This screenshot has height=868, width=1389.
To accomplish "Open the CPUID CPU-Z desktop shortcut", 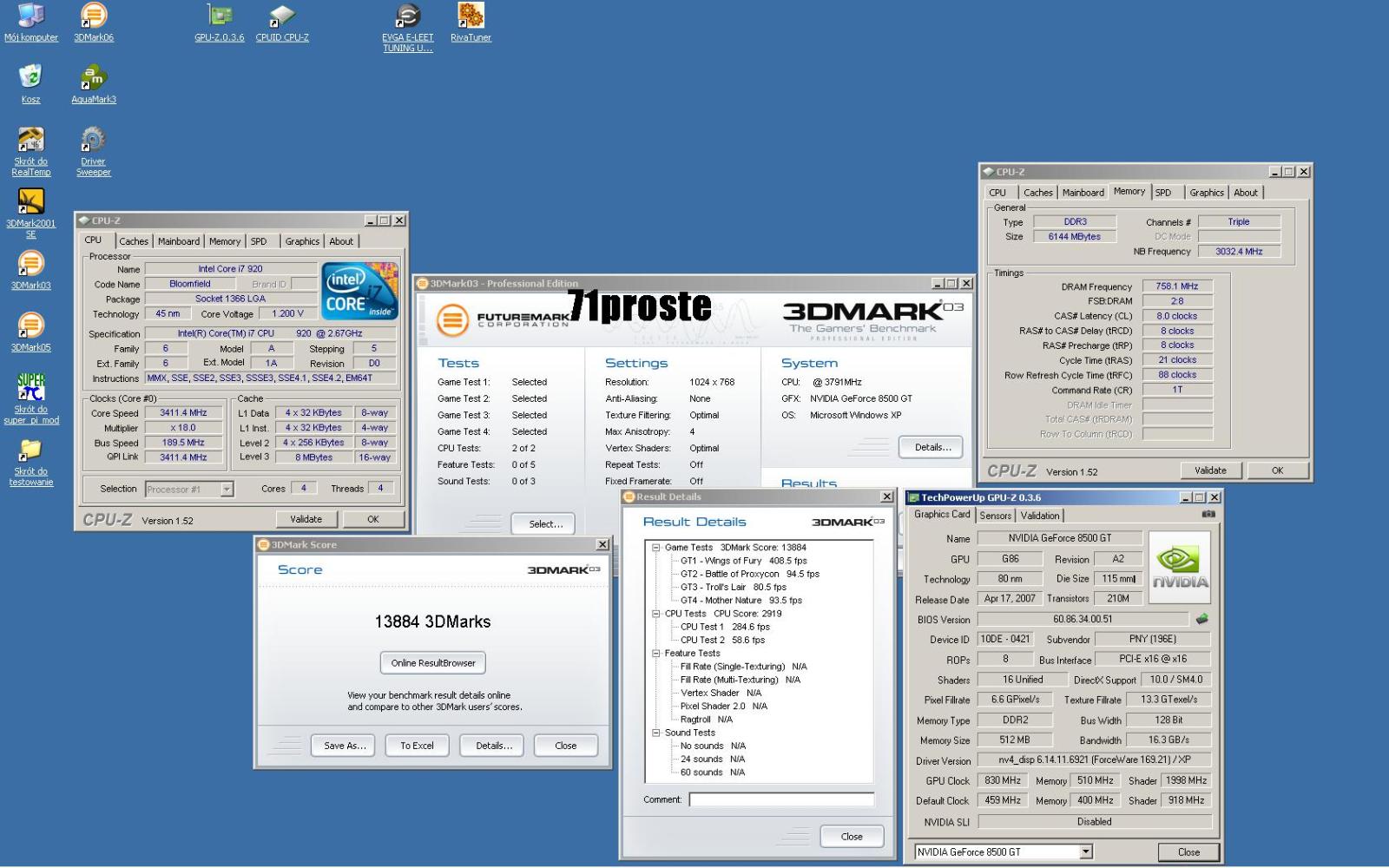I will click(x=282, y=23).
